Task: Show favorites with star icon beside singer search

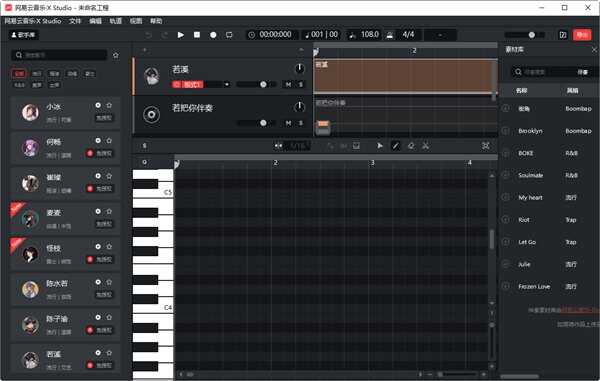Action: [116, 55]
